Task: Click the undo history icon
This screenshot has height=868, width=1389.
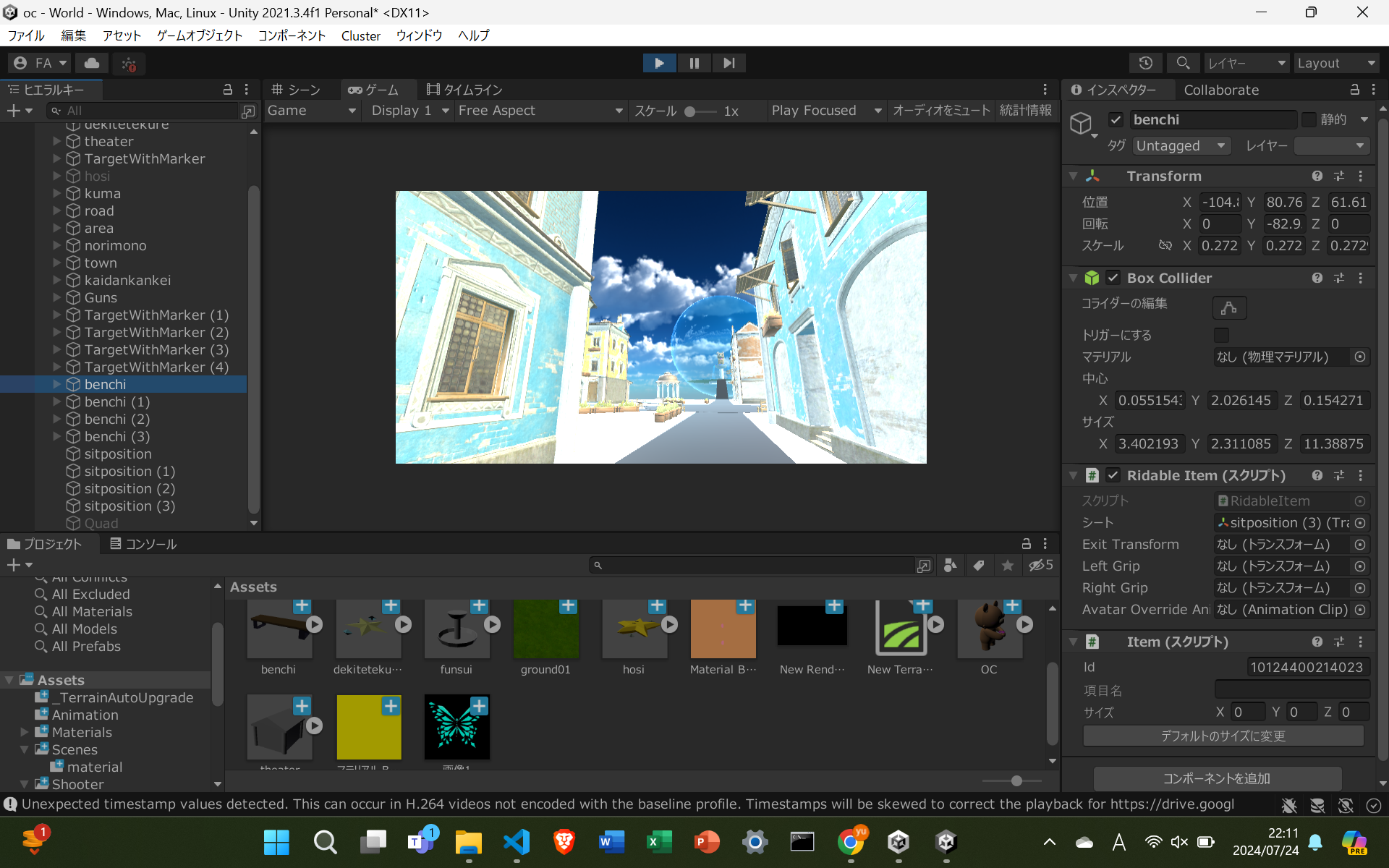Action: 1145,63
